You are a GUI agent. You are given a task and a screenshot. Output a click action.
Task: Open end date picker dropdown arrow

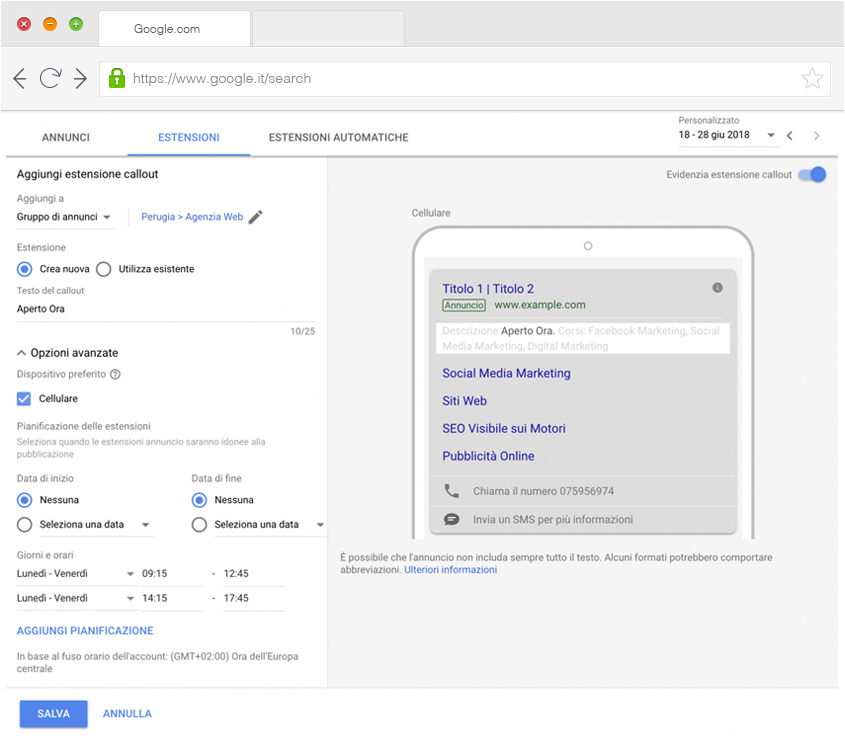320,525
